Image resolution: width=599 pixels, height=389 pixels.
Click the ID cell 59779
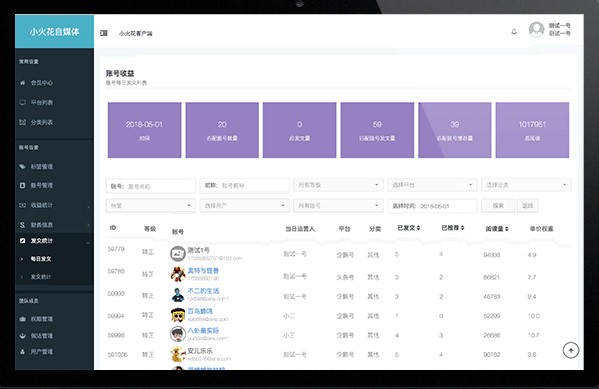pos(116,249)
